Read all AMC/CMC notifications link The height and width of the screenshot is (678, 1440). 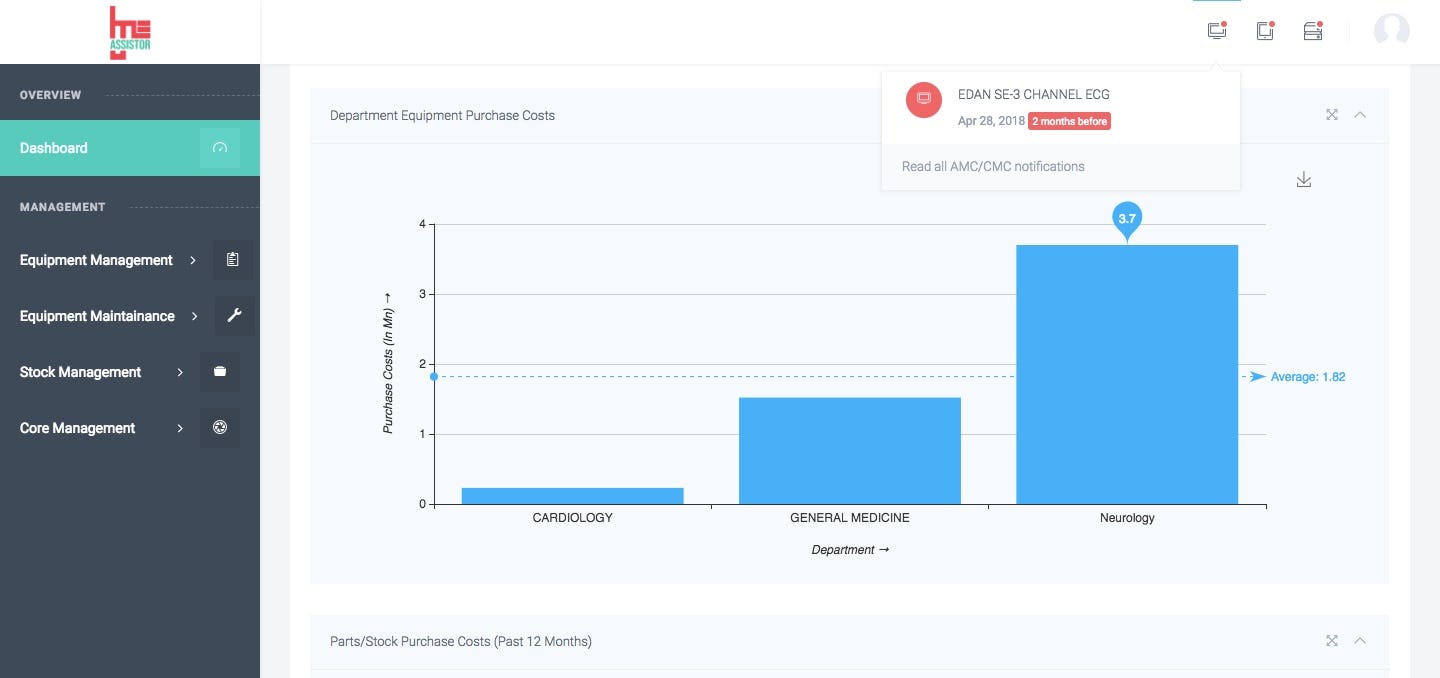[993, 167]
